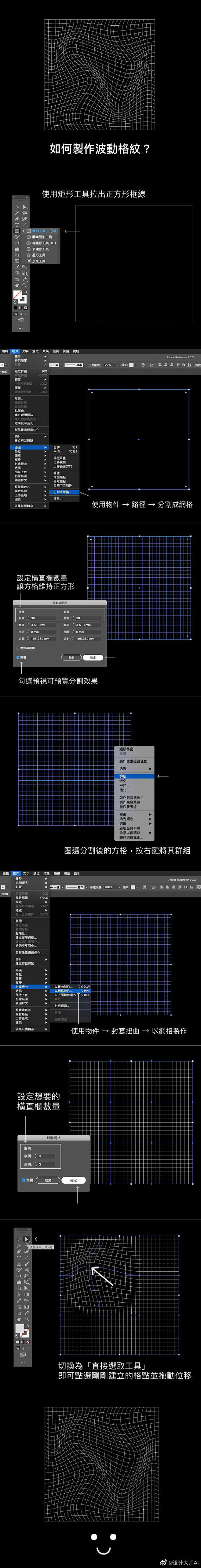This screenshot has width=201, height=1568.
Task: Choose 製作複合路徑 in right-click context menu
Action: pyautogui.click(x=135, y=802)
